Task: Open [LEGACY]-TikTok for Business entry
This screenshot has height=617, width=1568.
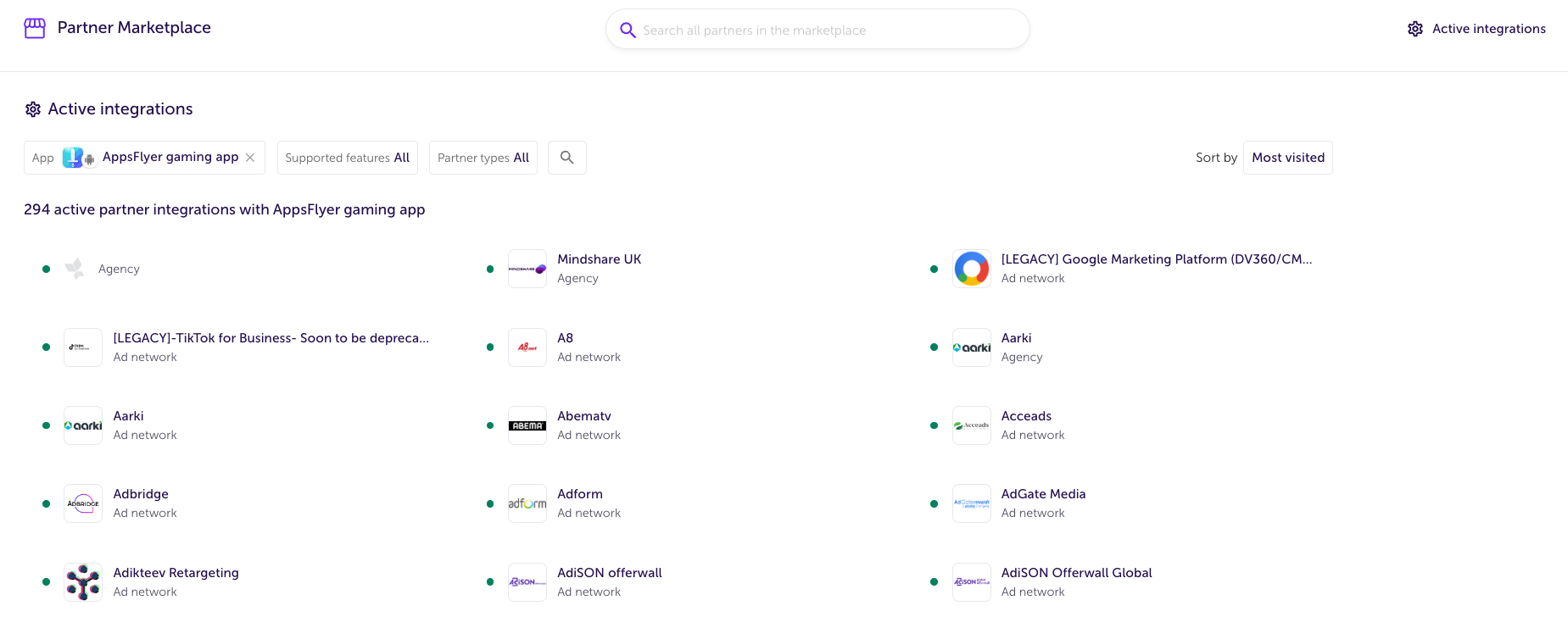Action: (x=271, y=338)
